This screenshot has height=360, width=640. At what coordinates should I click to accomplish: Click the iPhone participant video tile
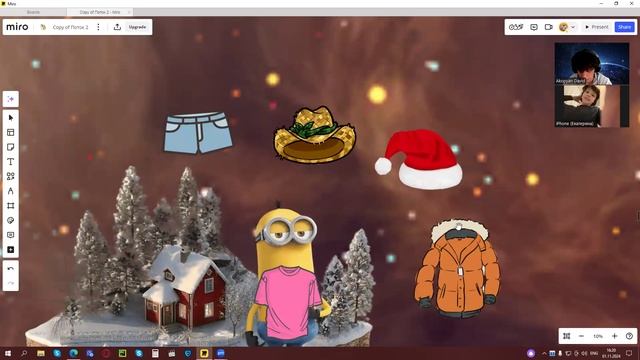coord(591,106)
